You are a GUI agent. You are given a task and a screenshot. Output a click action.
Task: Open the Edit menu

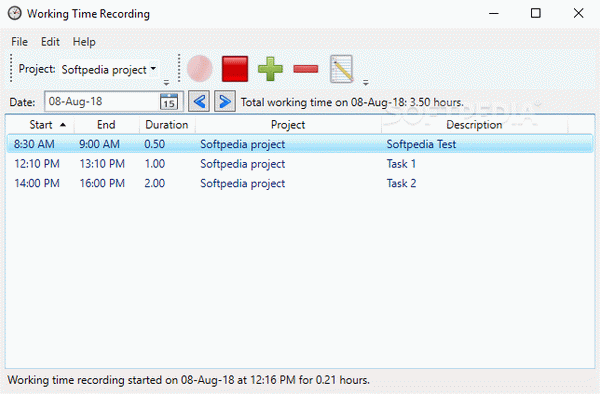pyautogui.click(x=50, y=42)
